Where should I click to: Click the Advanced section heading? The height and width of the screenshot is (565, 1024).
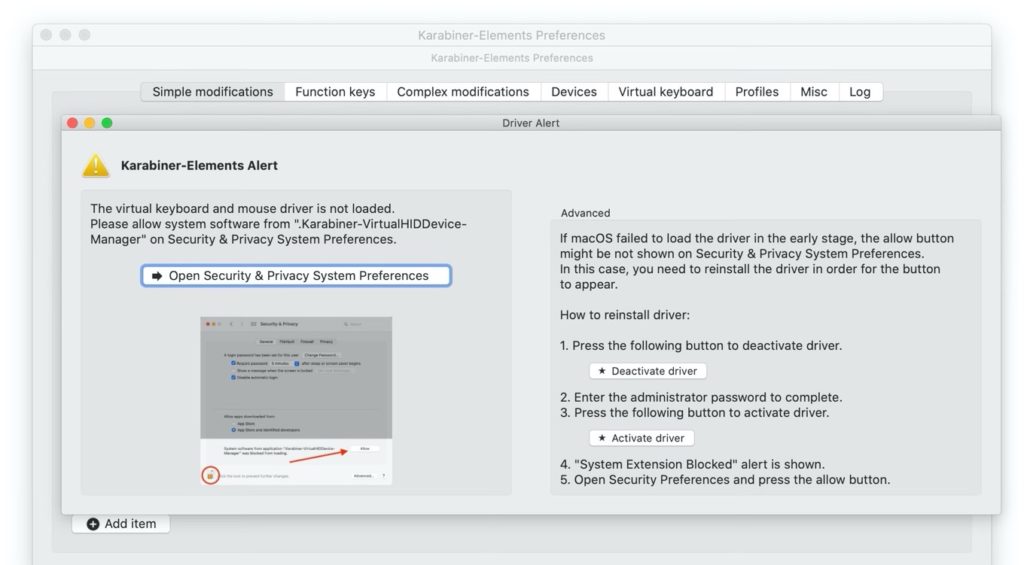[x=585, y=213]
